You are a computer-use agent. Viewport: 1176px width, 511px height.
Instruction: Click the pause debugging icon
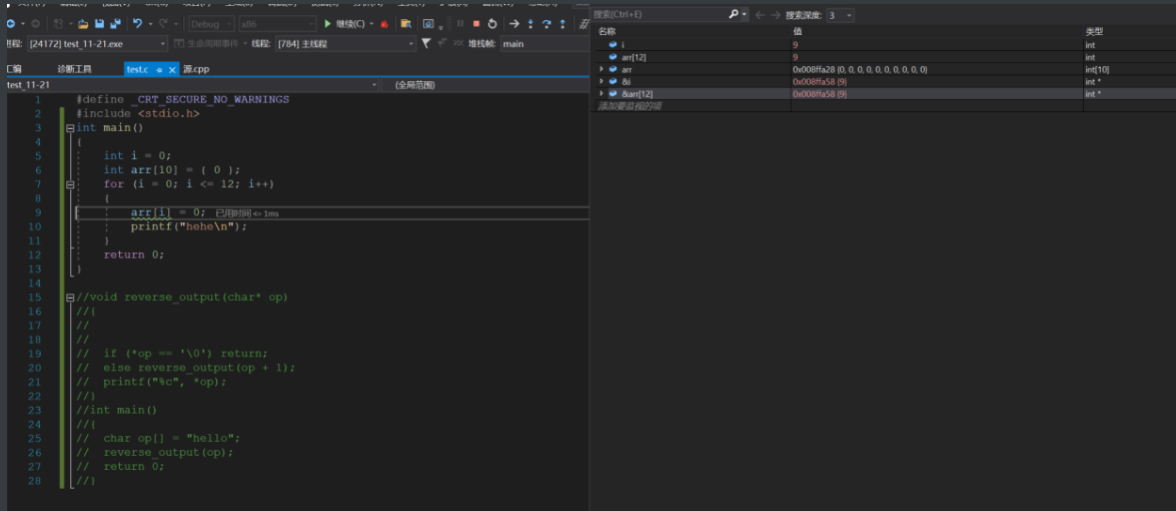(x=460, y=23)
